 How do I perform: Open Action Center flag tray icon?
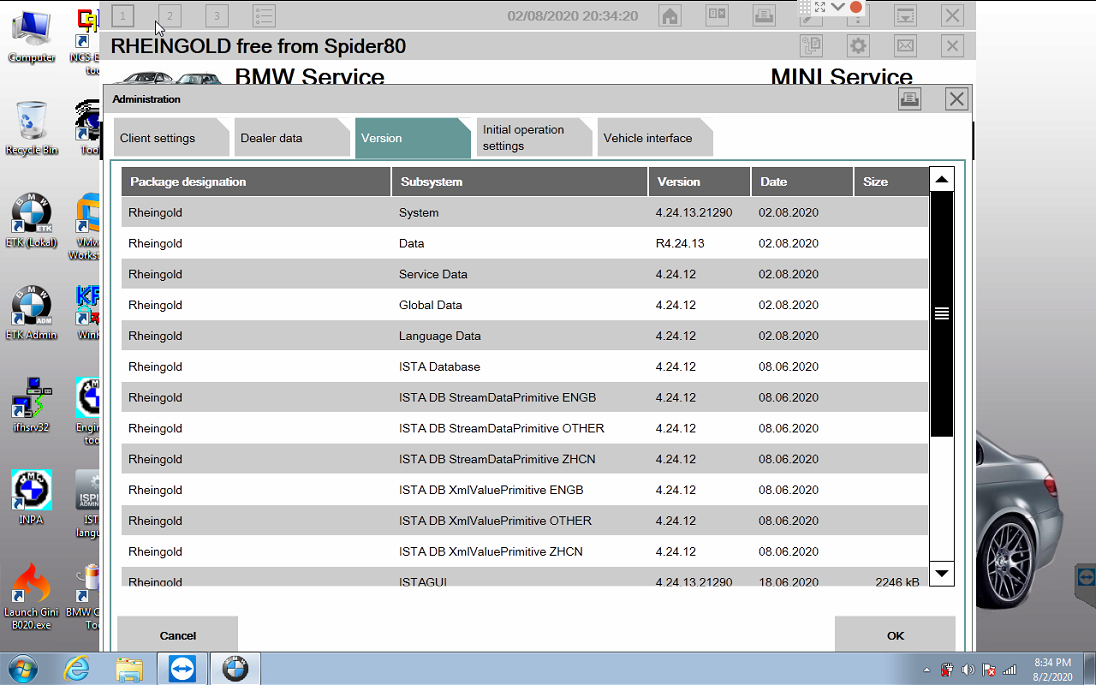tap(988, 670)
